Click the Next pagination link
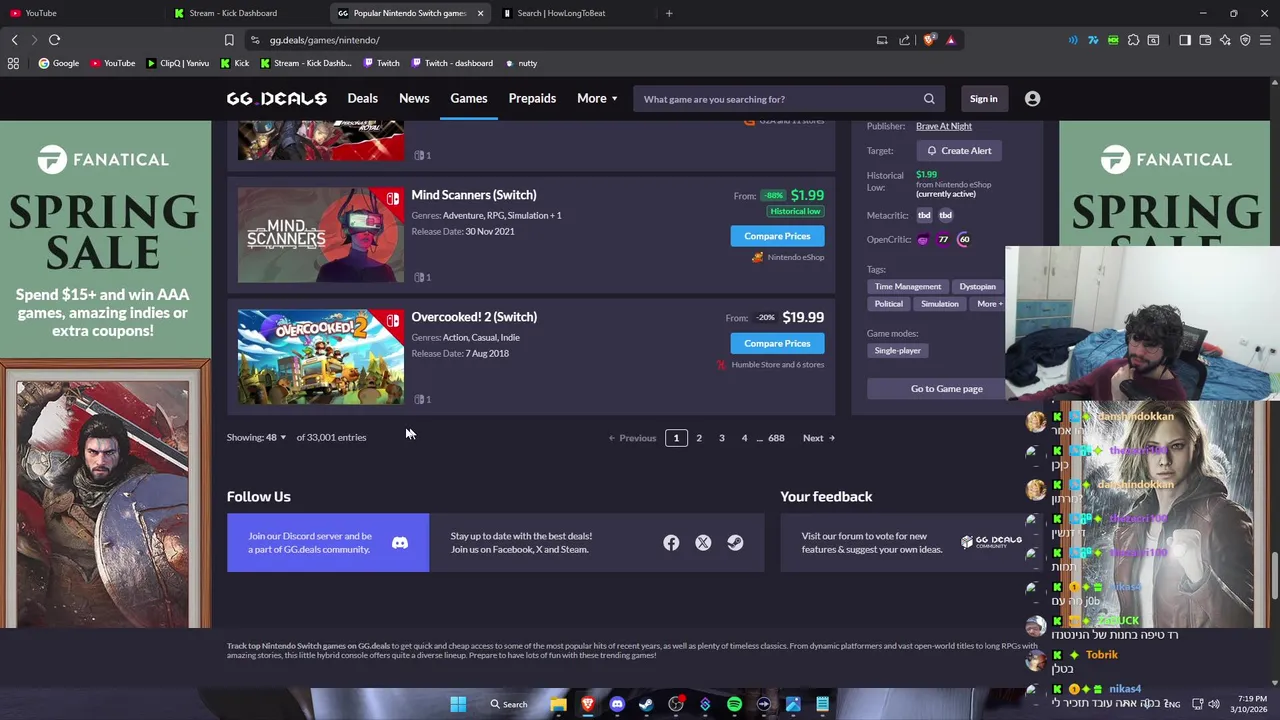1280x720 pixels. 818,438
